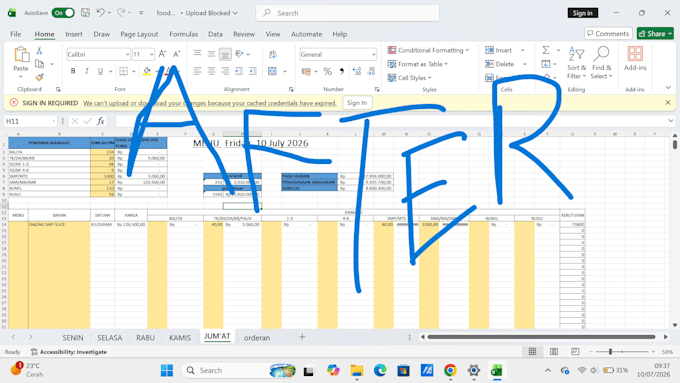
Task: Align text to the left
Action: 197,71
